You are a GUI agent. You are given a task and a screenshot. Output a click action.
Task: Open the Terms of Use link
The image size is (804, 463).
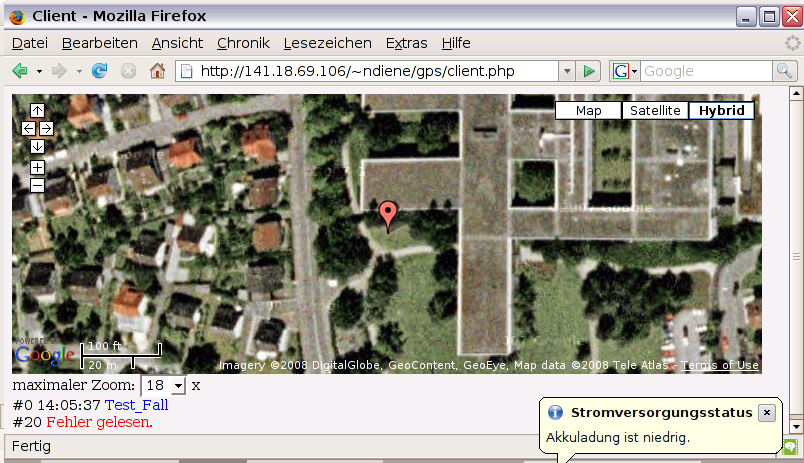[x=719, y=365]
